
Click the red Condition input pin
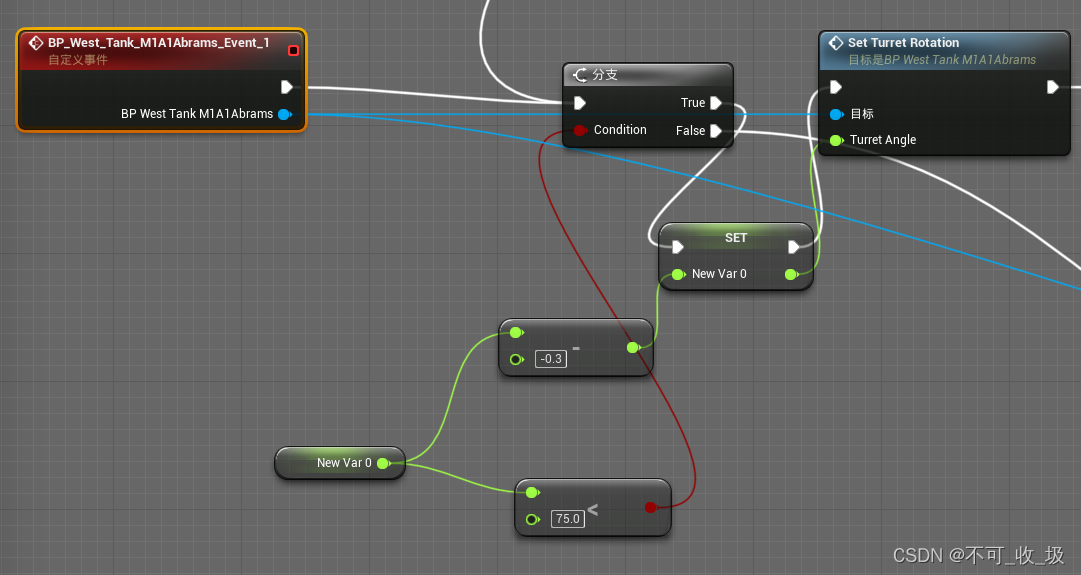click(x=580, y=130)
